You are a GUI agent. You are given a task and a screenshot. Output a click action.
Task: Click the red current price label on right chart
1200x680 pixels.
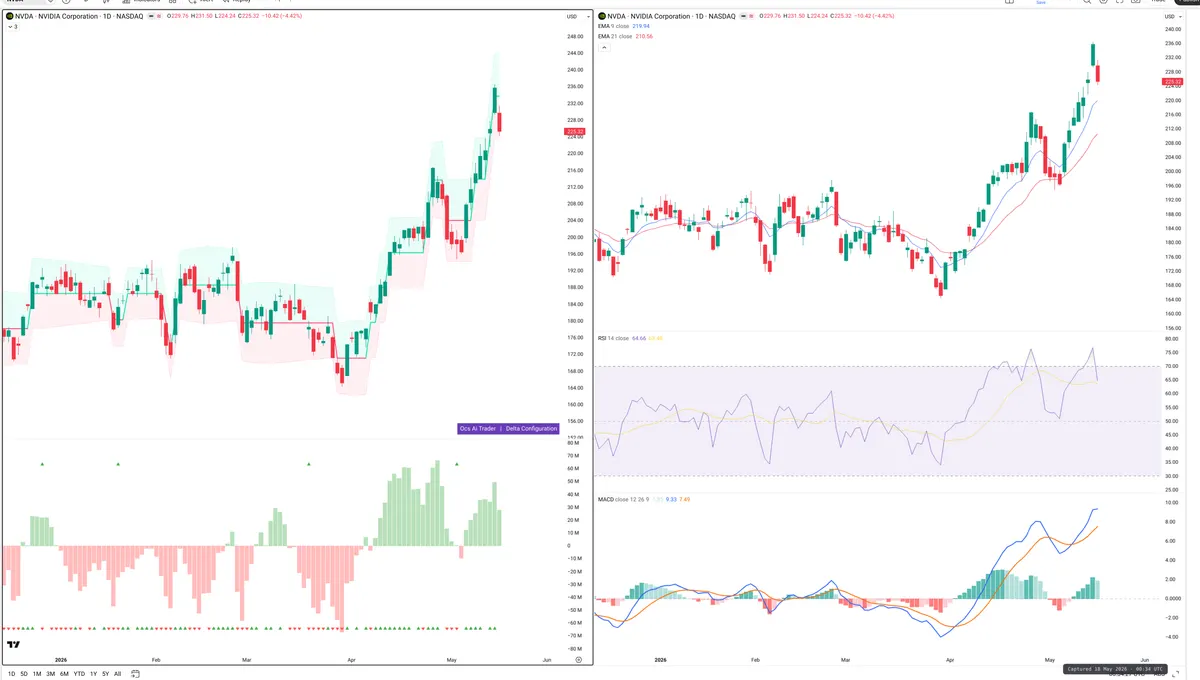pyautogui.click(x=1174, y=82)
